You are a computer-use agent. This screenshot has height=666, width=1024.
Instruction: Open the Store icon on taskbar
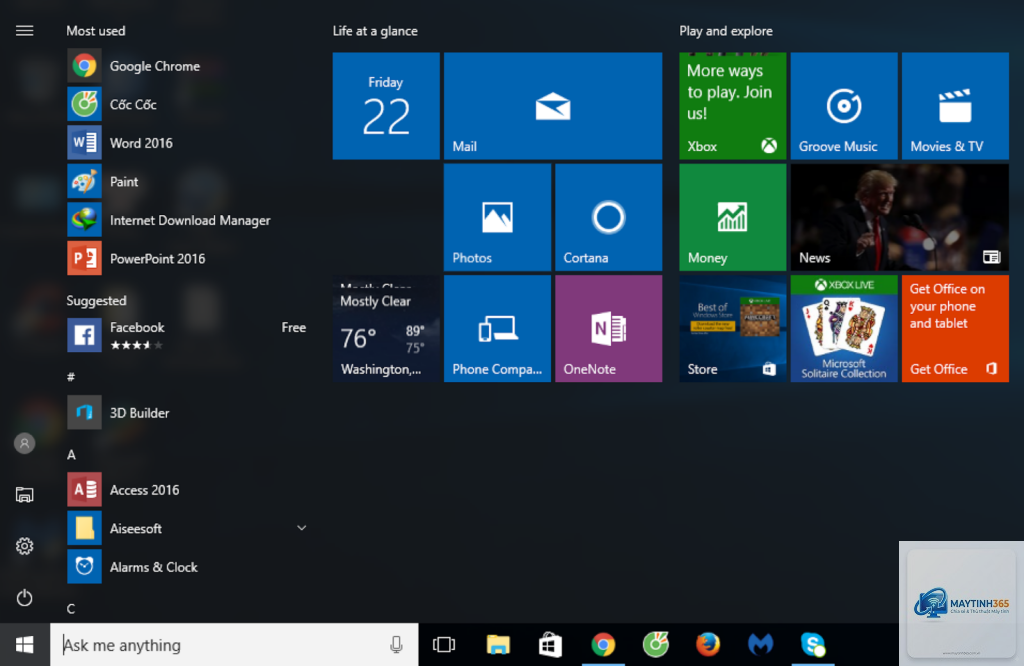point(550,645)
